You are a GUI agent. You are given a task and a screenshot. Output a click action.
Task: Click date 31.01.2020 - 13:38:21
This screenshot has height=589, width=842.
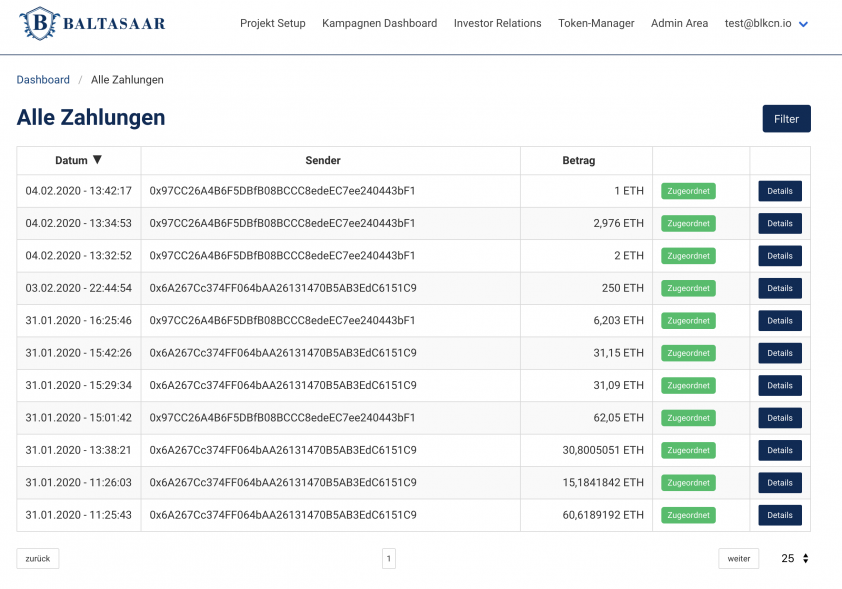78,450
